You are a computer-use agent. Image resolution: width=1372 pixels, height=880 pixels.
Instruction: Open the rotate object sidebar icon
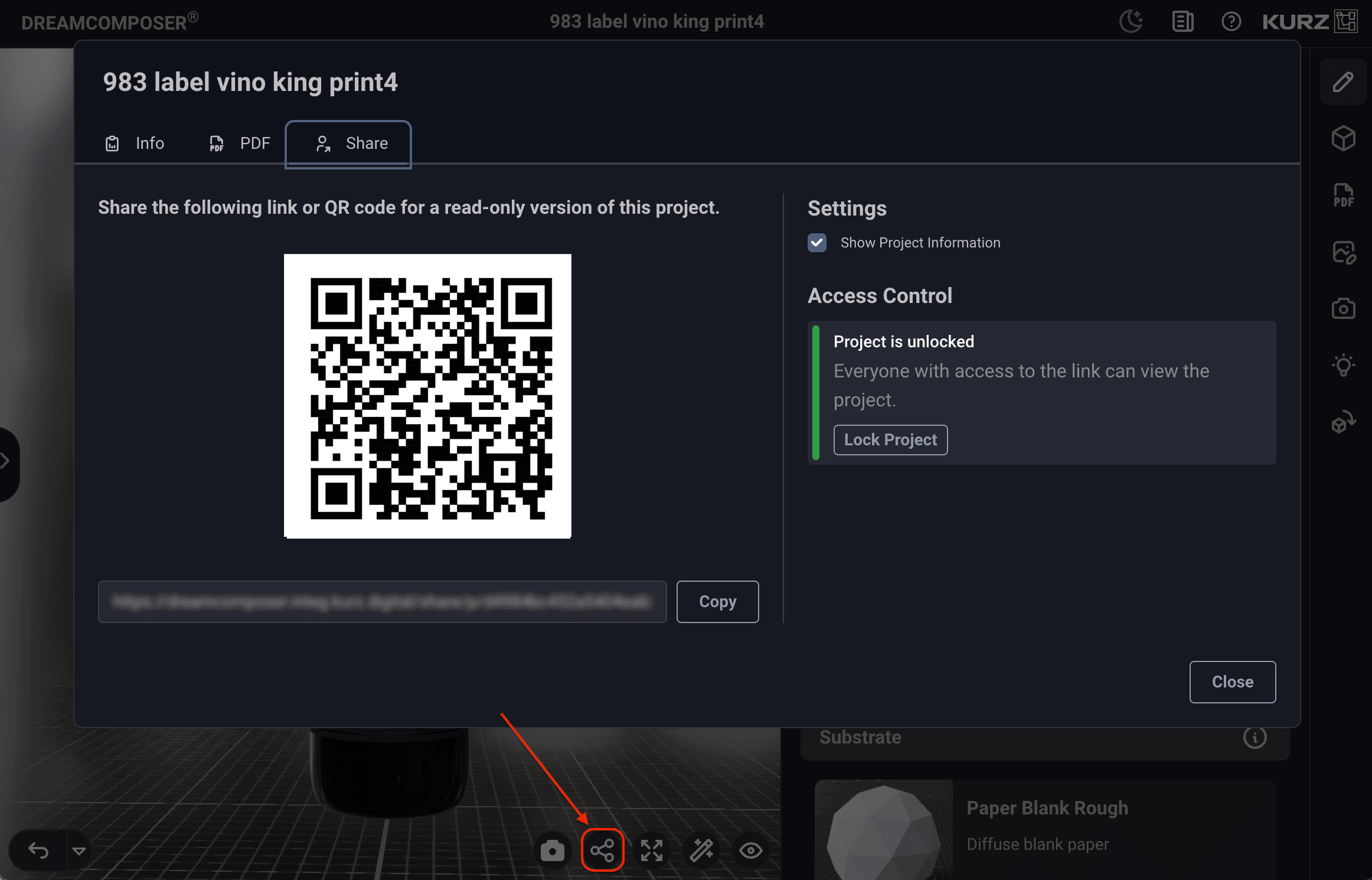pos(1343,422)
